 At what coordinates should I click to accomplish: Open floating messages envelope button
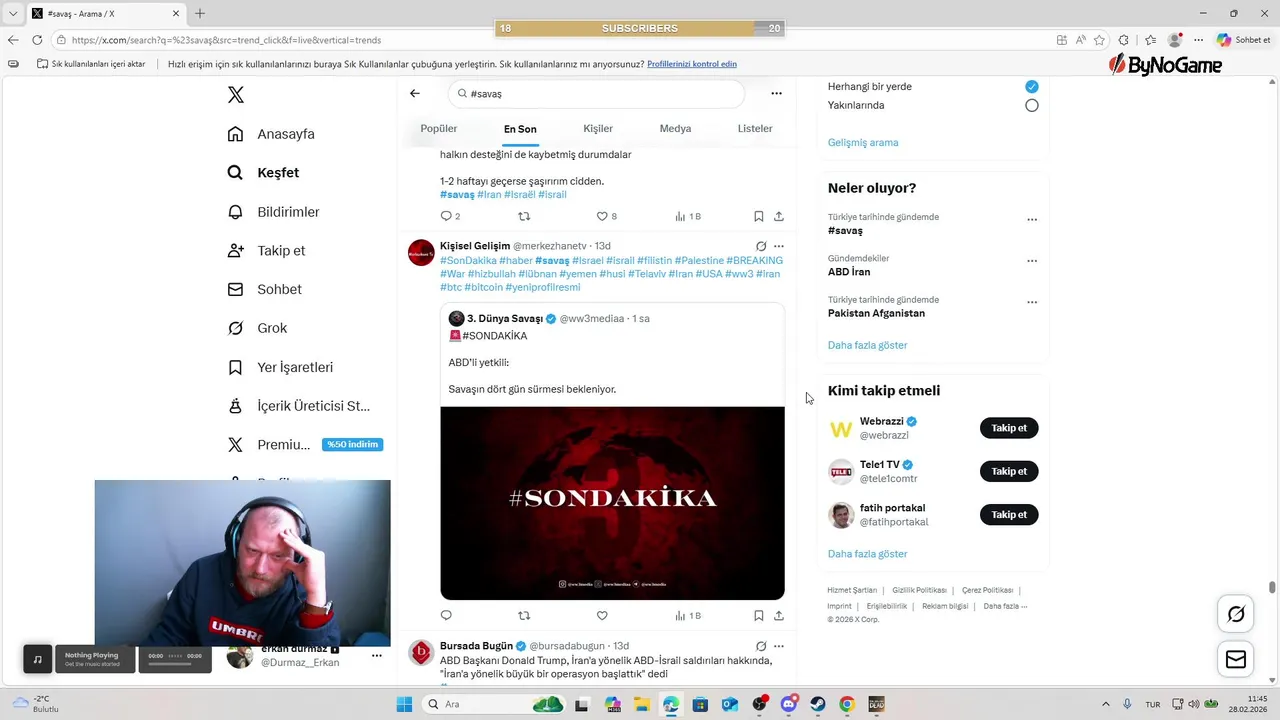1236,659
